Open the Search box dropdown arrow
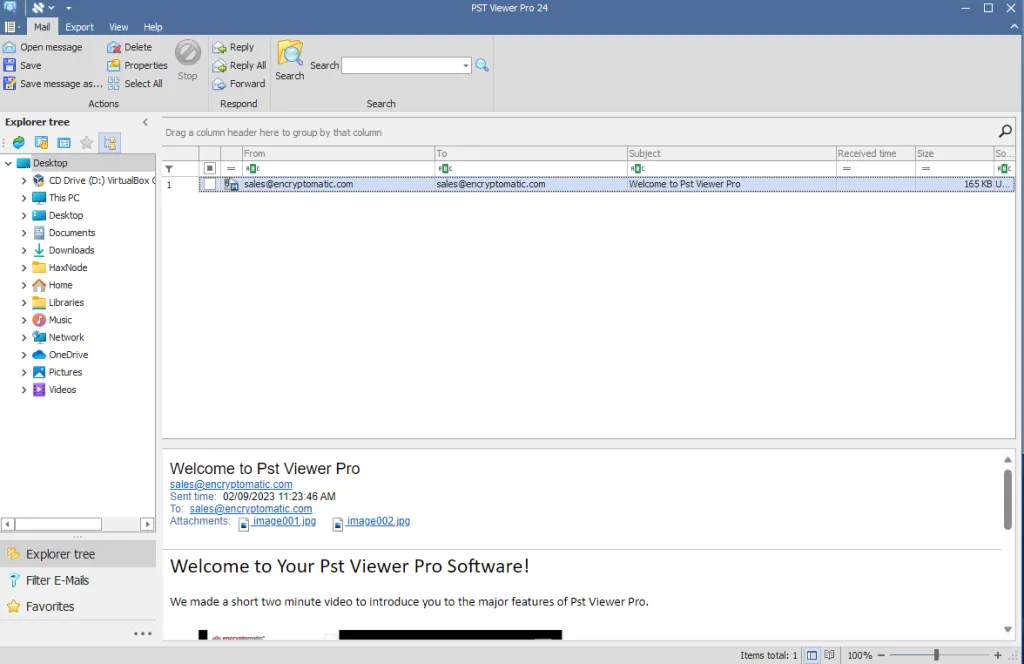 pyautogui.click(x=466, y=65)
